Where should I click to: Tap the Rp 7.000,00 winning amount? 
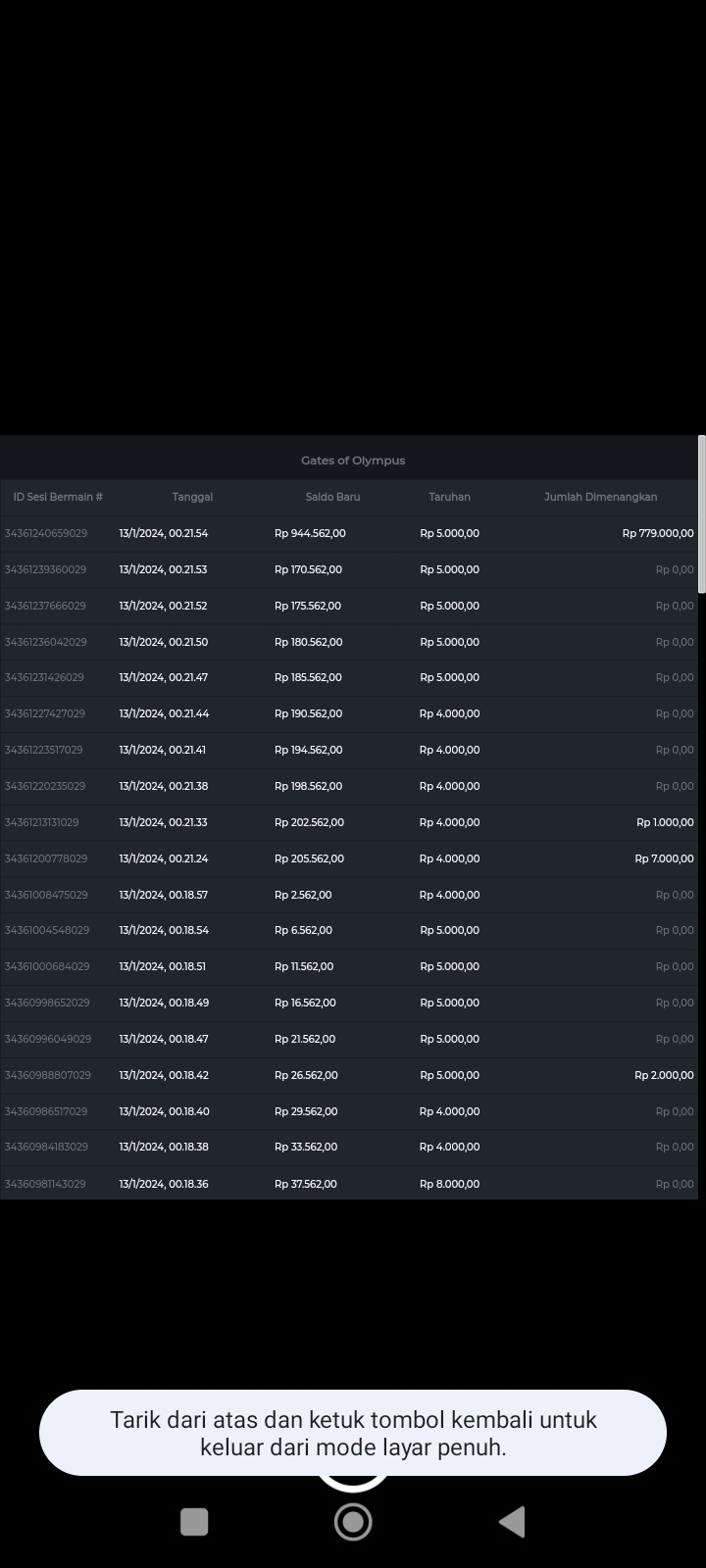(664, 858)
